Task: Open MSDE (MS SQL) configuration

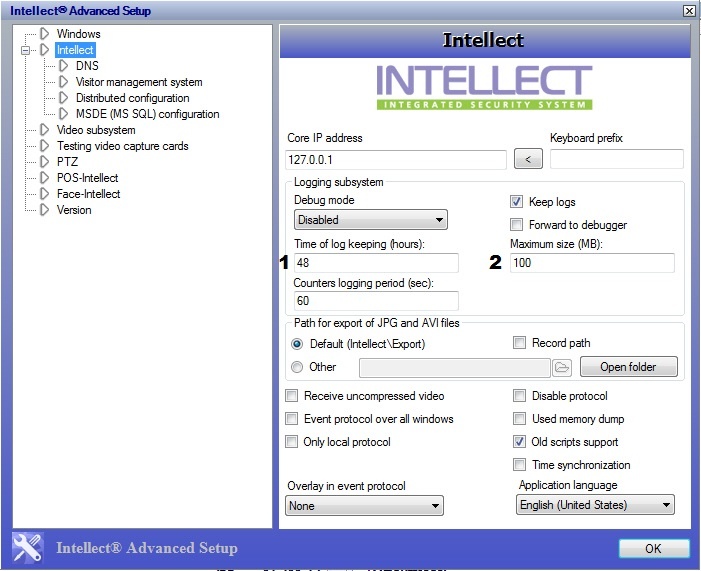Action: pos(148,114)
